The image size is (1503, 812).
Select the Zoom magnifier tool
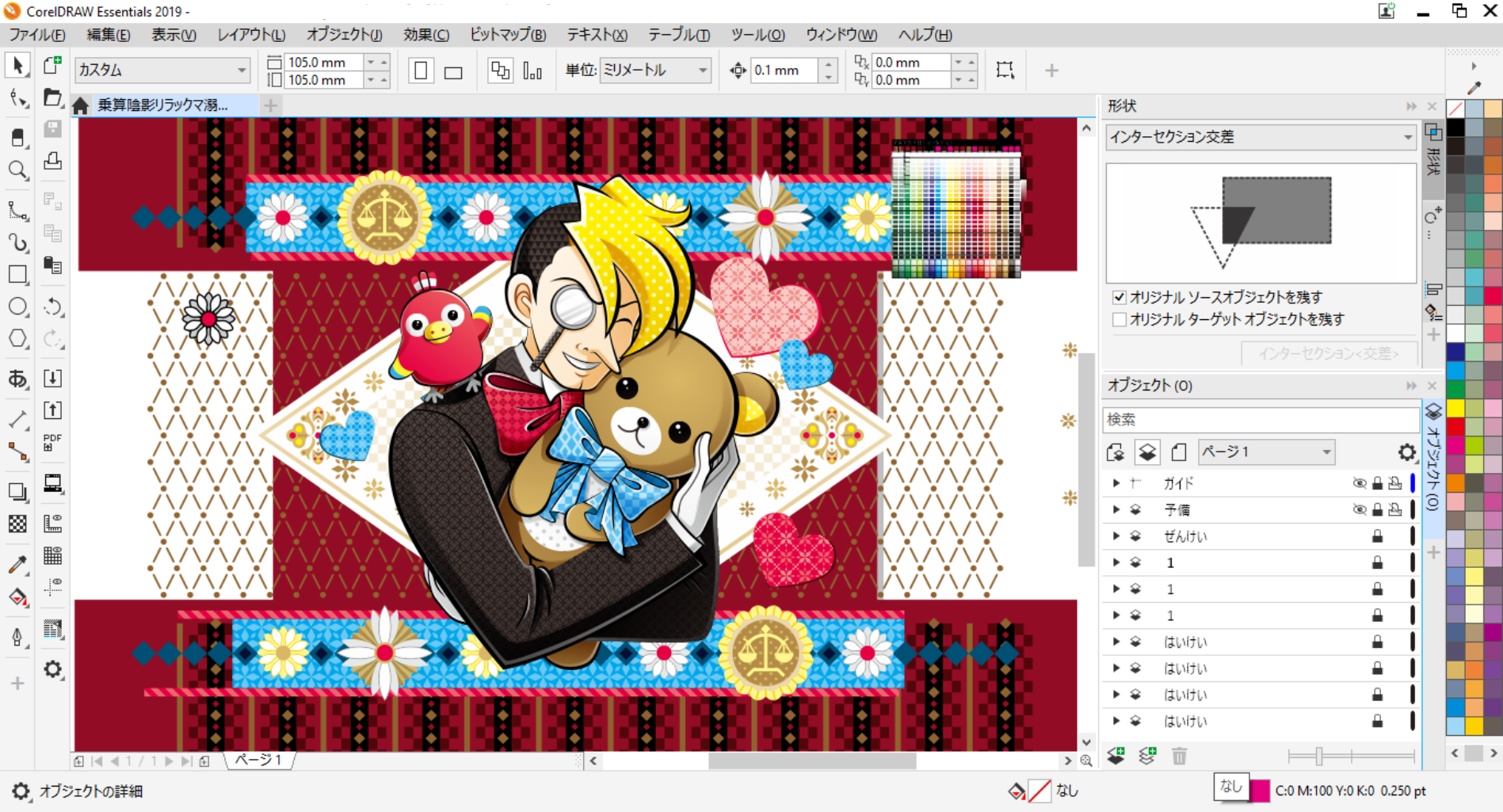pyautogui.click(x=17, y=170)
